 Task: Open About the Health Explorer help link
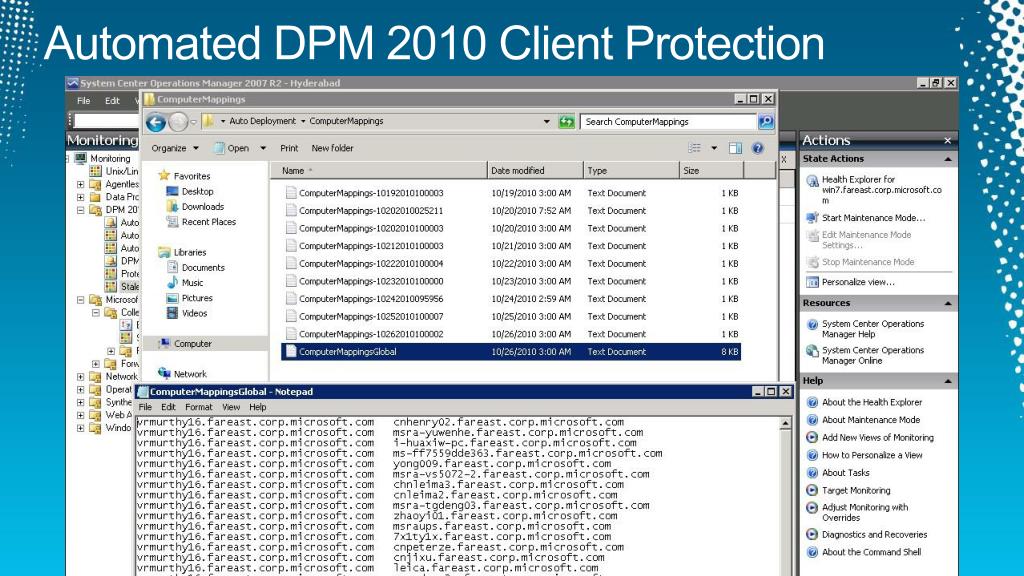(872, 402)
